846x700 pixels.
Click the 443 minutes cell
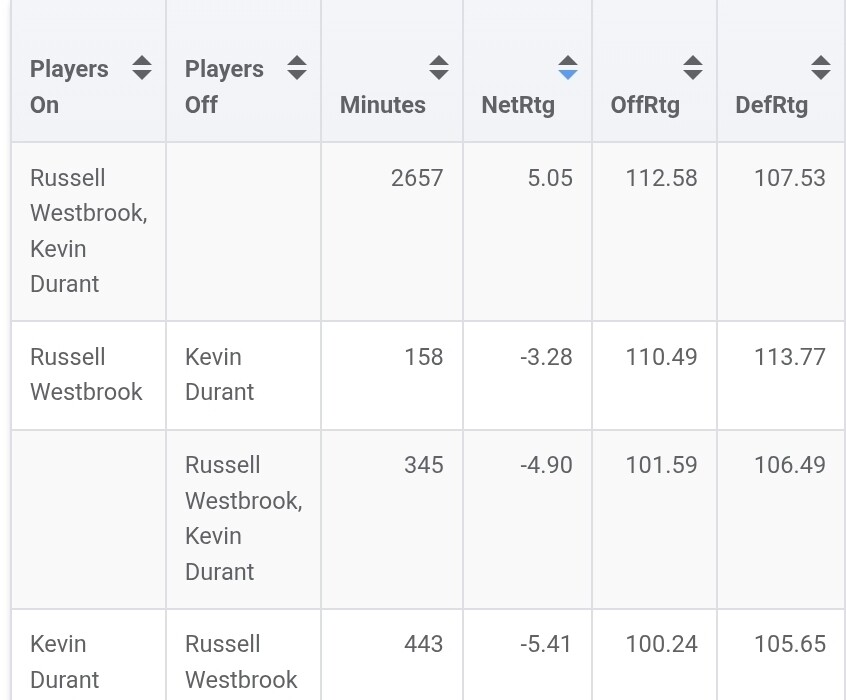[423, 644]
